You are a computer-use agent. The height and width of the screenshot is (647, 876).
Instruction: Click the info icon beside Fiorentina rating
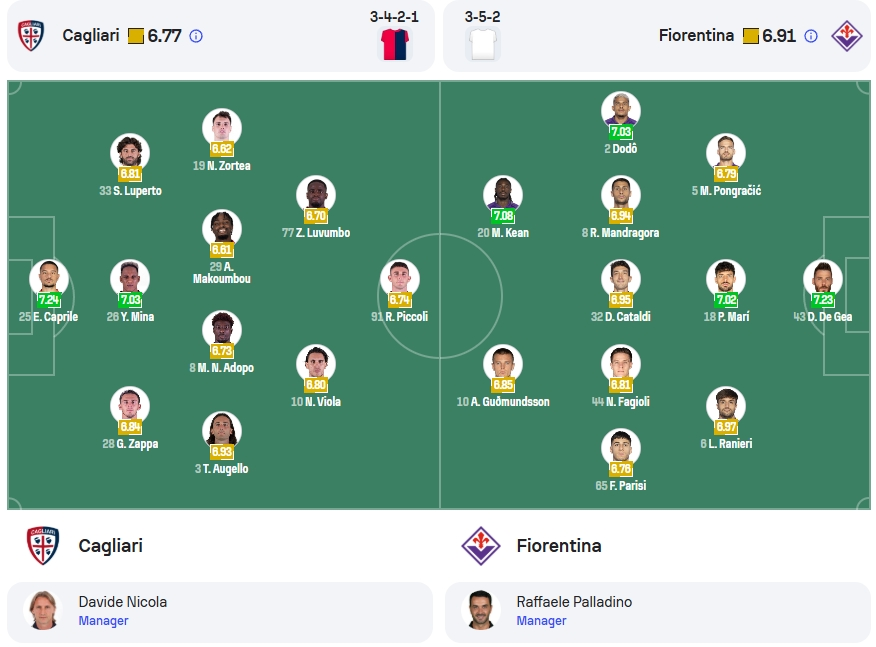tap(811, 36)
